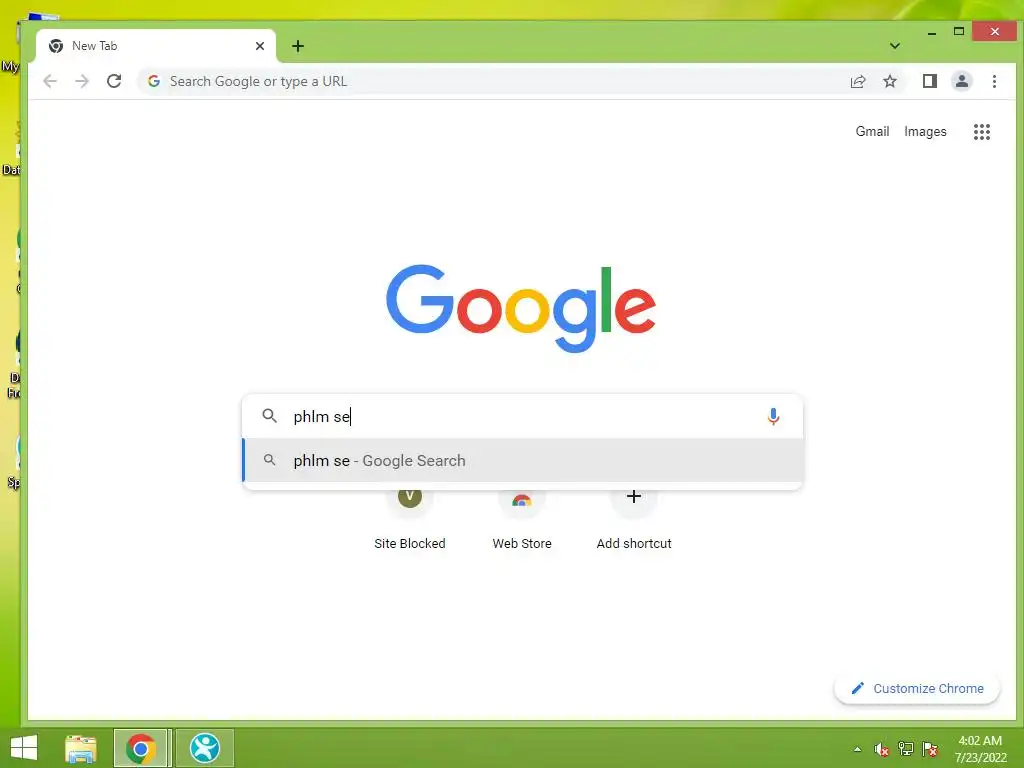Open the Chrome profile avatar
The width and height of the screenshot is (1024, 768).
[961, 81]
